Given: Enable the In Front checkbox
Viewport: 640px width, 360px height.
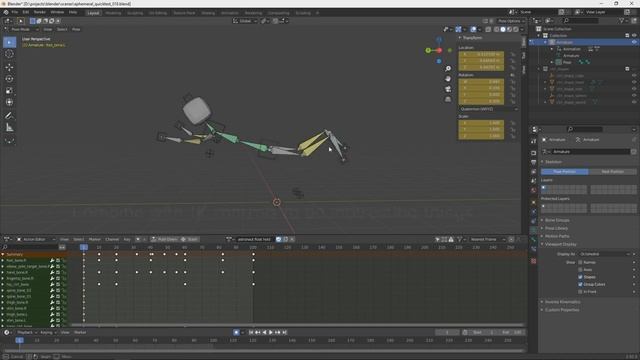Looking at the screenshot, I should [x=580, y=292].
